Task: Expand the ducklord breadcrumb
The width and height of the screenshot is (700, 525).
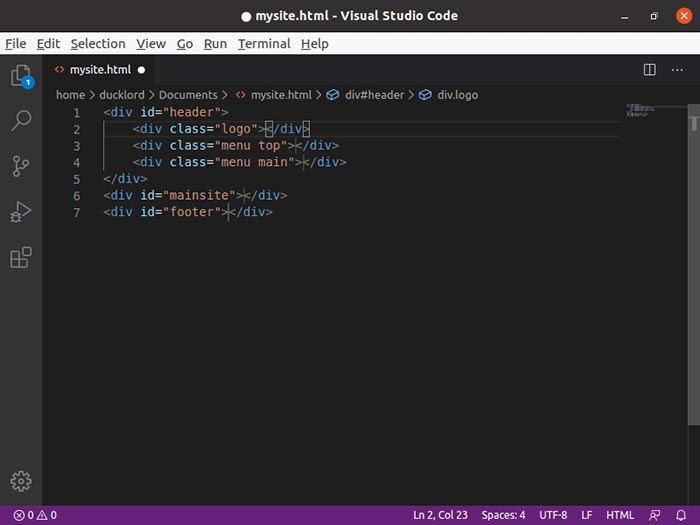Action: (122, 95)
